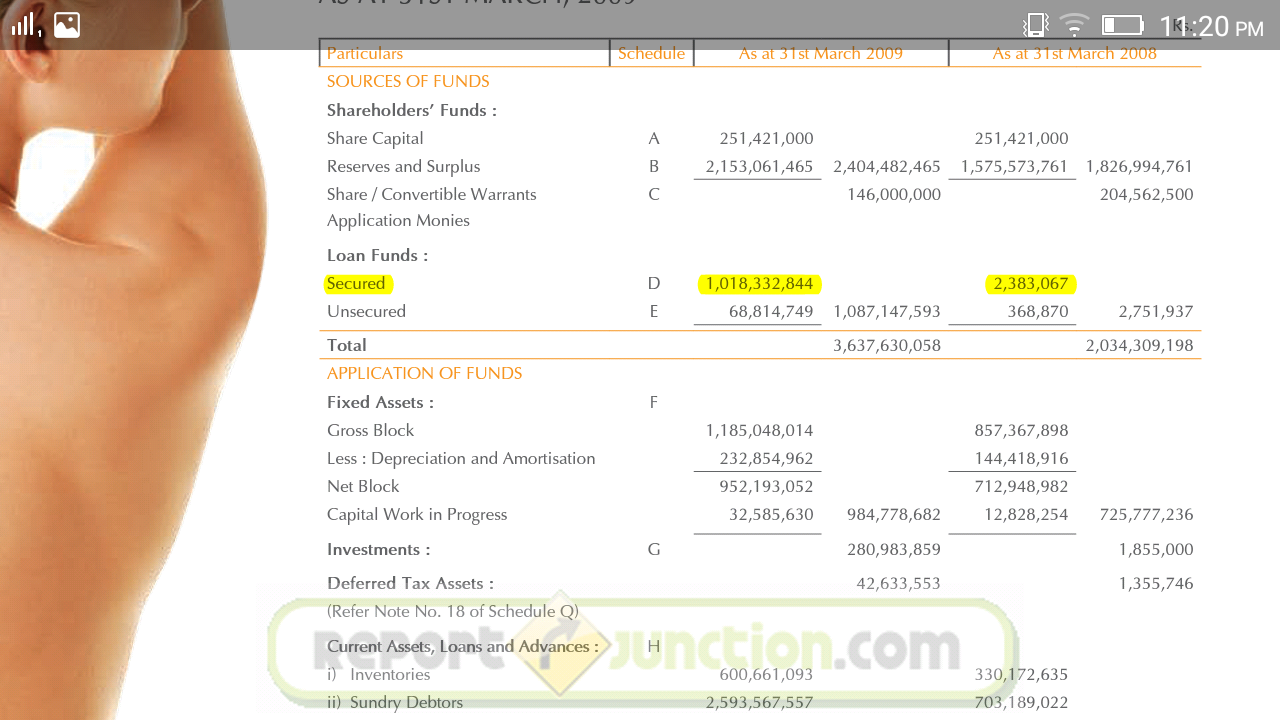Select the 'Schedule' column header
Screen dimensions: 1280x720
(x=651, y=53)
